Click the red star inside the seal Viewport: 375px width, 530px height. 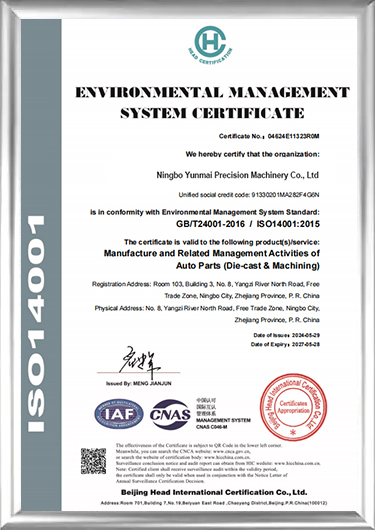pos(293,432)
